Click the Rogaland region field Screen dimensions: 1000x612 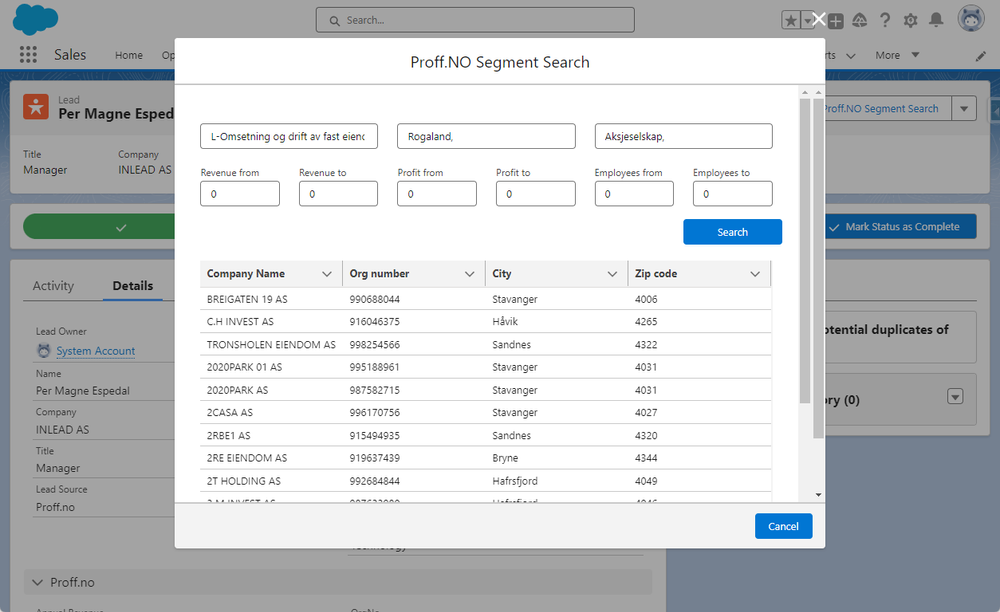486,136
